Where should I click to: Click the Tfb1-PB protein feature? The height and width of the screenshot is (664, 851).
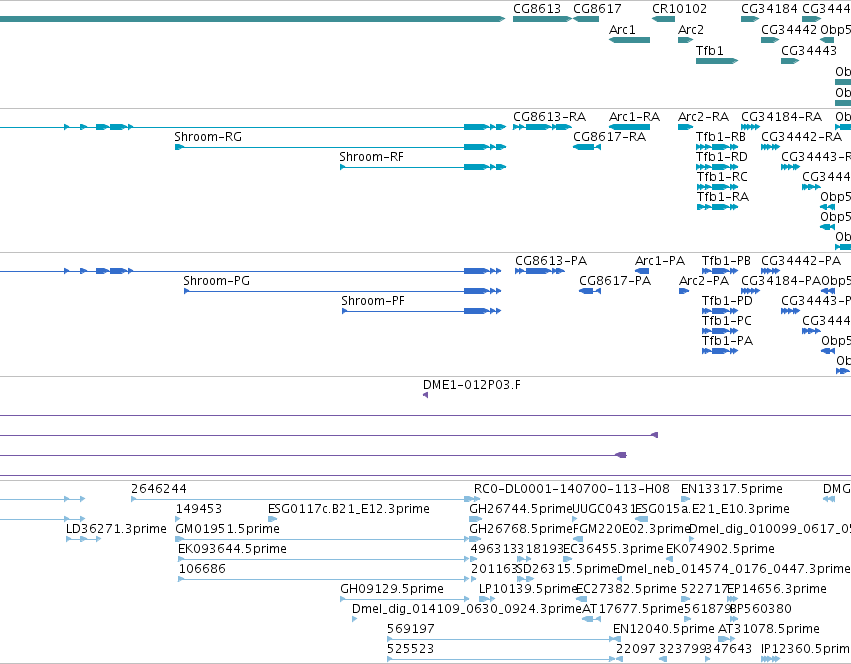pos(720,271)
